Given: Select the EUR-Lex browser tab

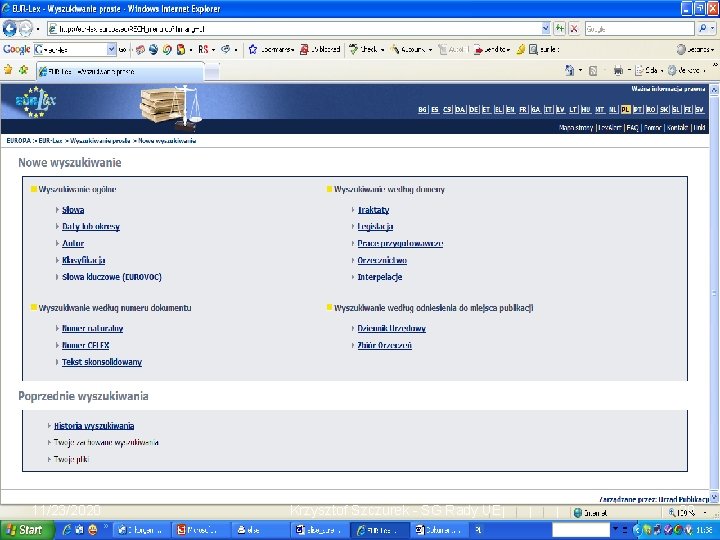Looking at the screenshot, I should pos(120,72).
